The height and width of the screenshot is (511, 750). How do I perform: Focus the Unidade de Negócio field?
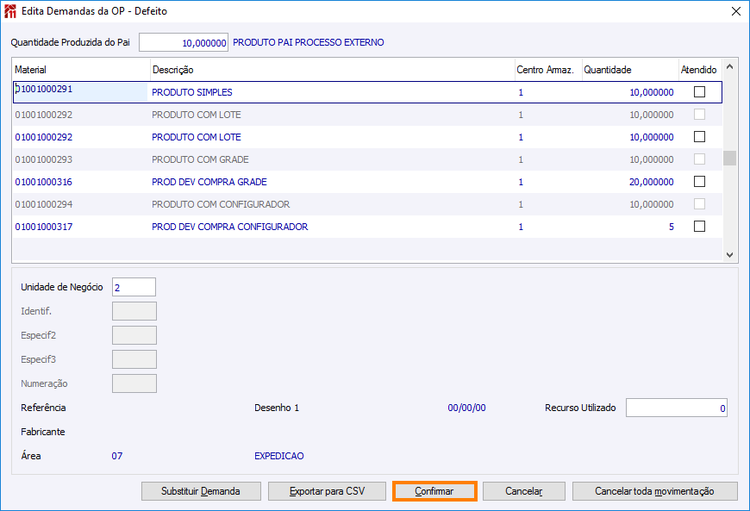(134, 287)
